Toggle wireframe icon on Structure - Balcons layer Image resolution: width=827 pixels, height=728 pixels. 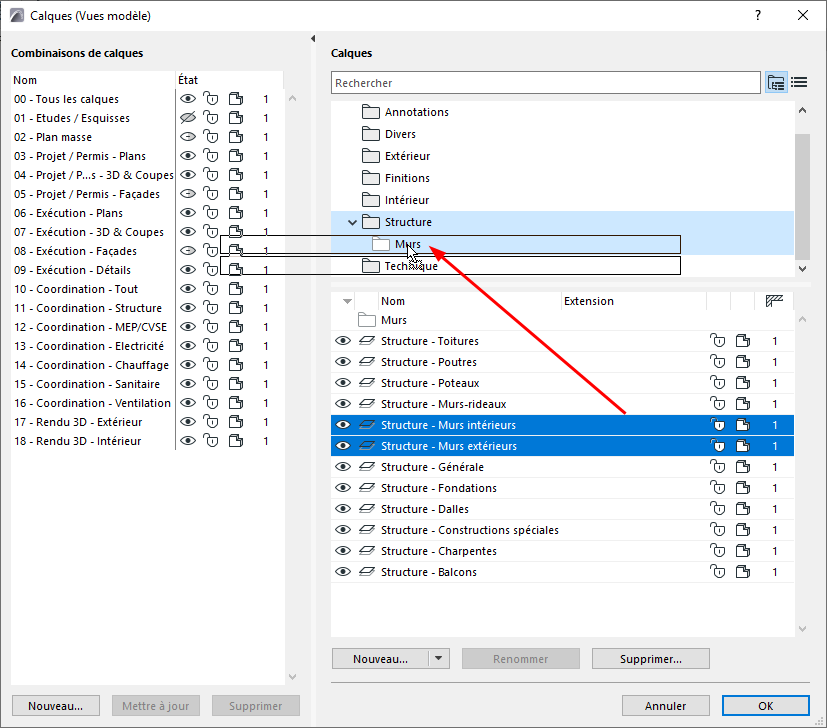click(743, 572)
